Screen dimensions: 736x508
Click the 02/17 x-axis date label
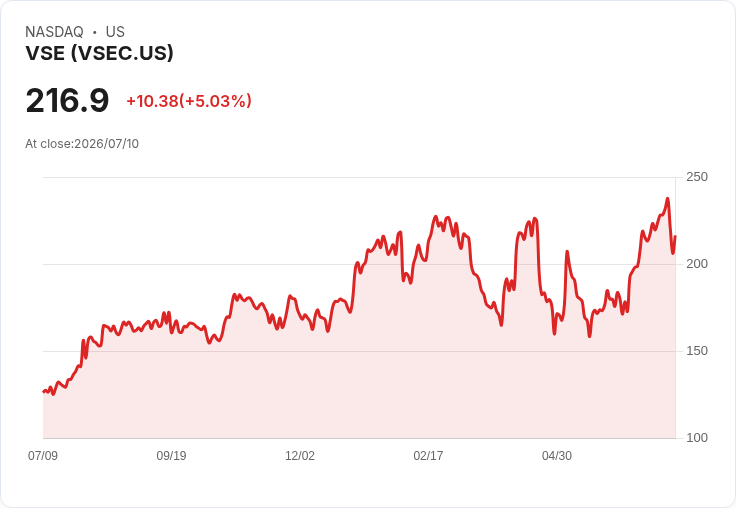coord(428,456)
